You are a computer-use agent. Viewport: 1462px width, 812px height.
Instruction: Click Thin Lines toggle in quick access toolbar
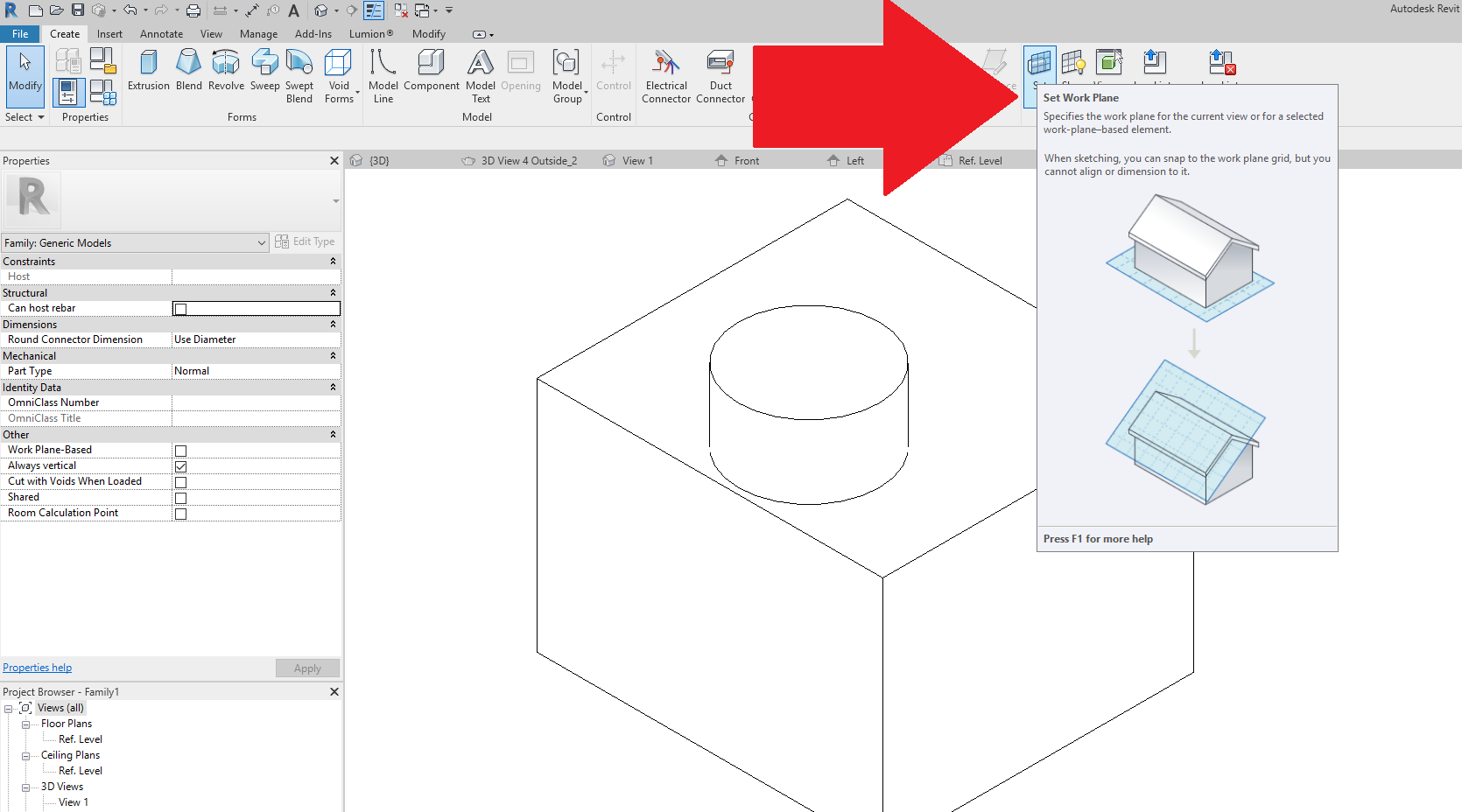pyautogui.click(x=374, y=10)
